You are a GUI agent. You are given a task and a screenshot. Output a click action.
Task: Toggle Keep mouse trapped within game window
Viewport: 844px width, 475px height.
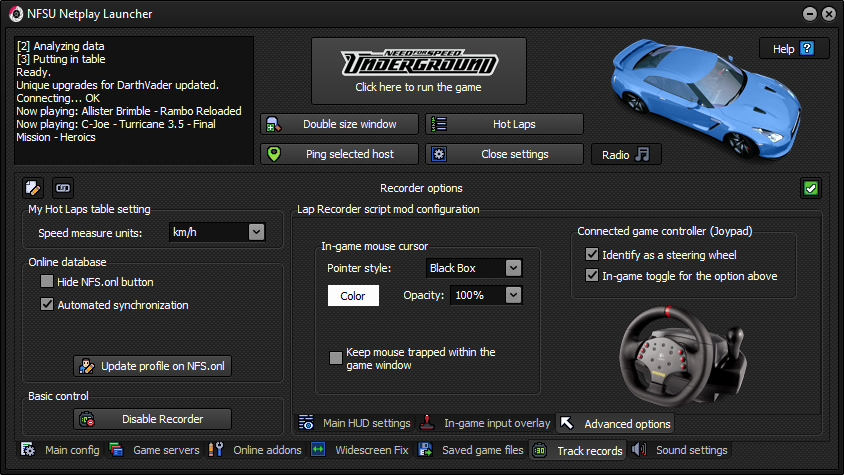[x=335, y=358]
